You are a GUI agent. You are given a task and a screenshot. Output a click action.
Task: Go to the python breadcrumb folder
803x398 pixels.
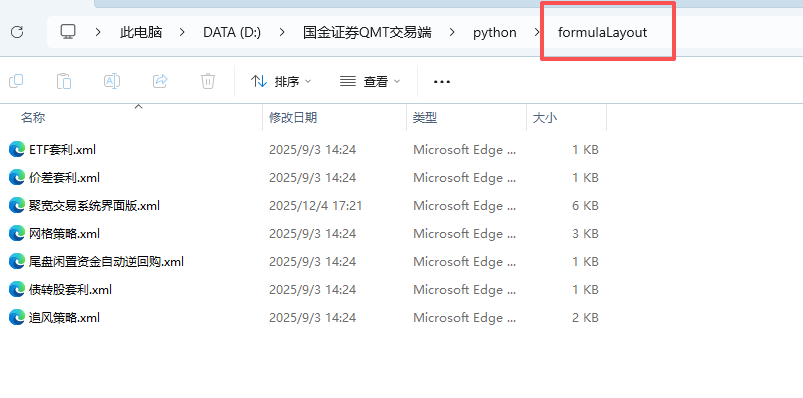tap(495, 32)
